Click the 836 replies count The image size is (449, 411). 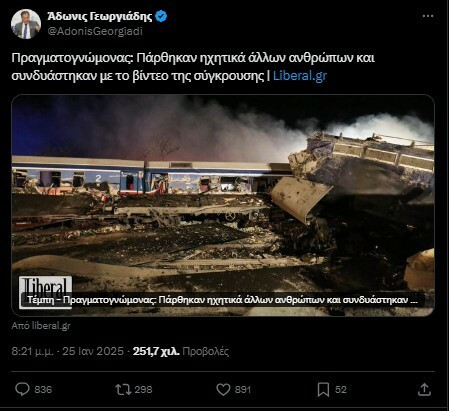click(43, 389)
